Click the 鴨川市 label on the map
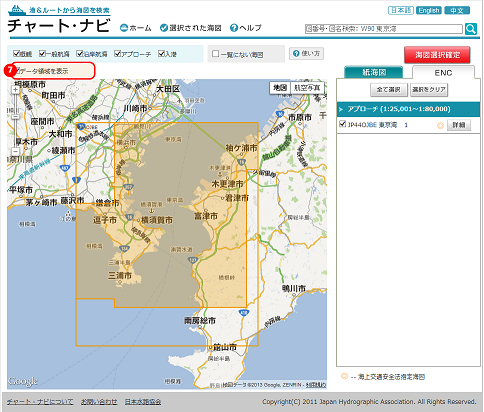484x412 pixels. 294,288
